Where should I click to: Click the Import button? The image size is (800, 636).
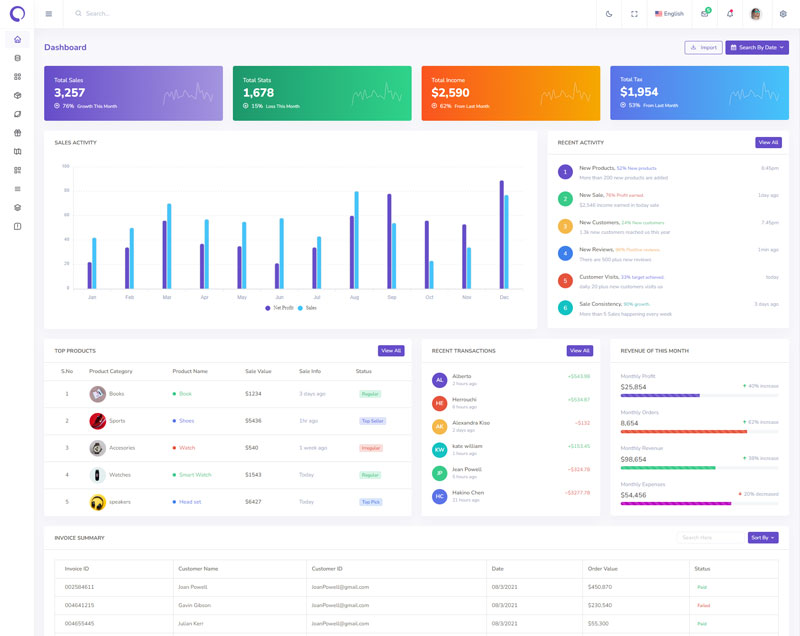pyautogui.click(x=703, y=48)
